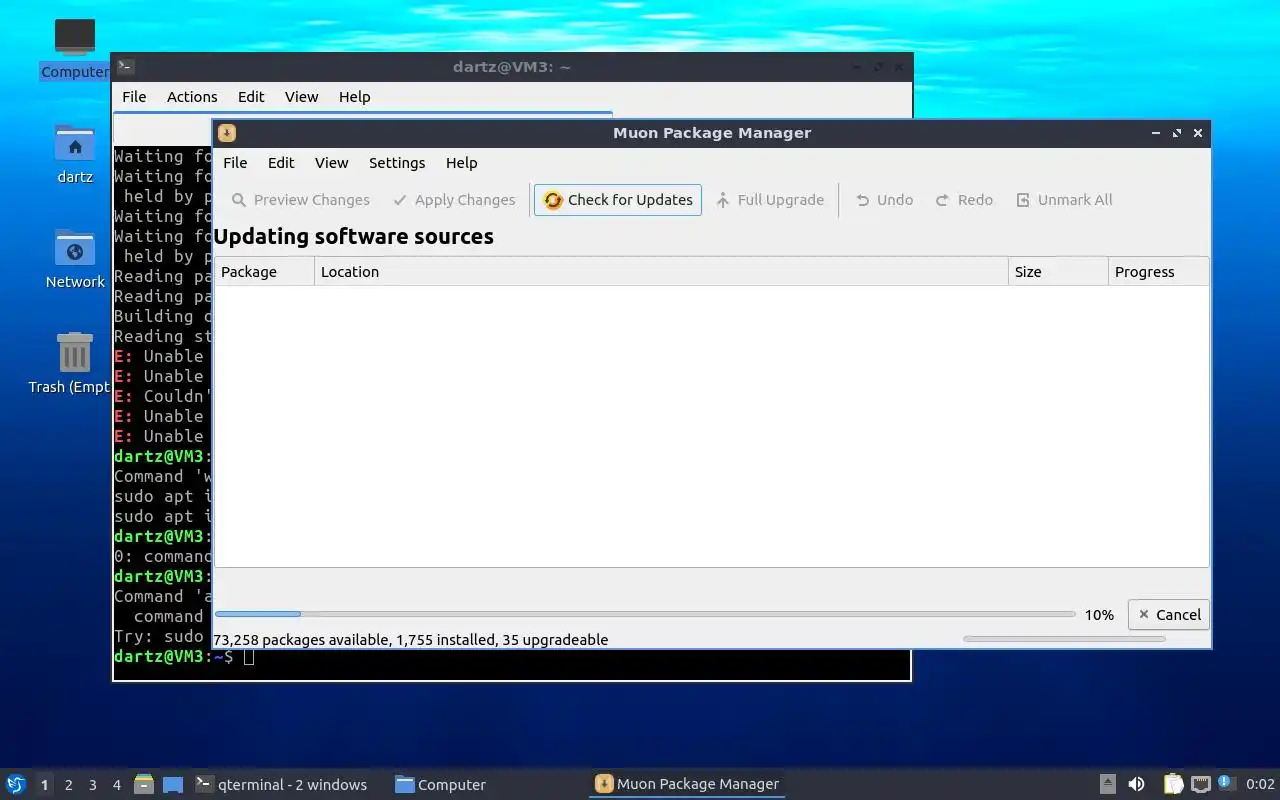
Task: Sort by the Package column header
Action: pyautogui.click(x=264, y=272)
